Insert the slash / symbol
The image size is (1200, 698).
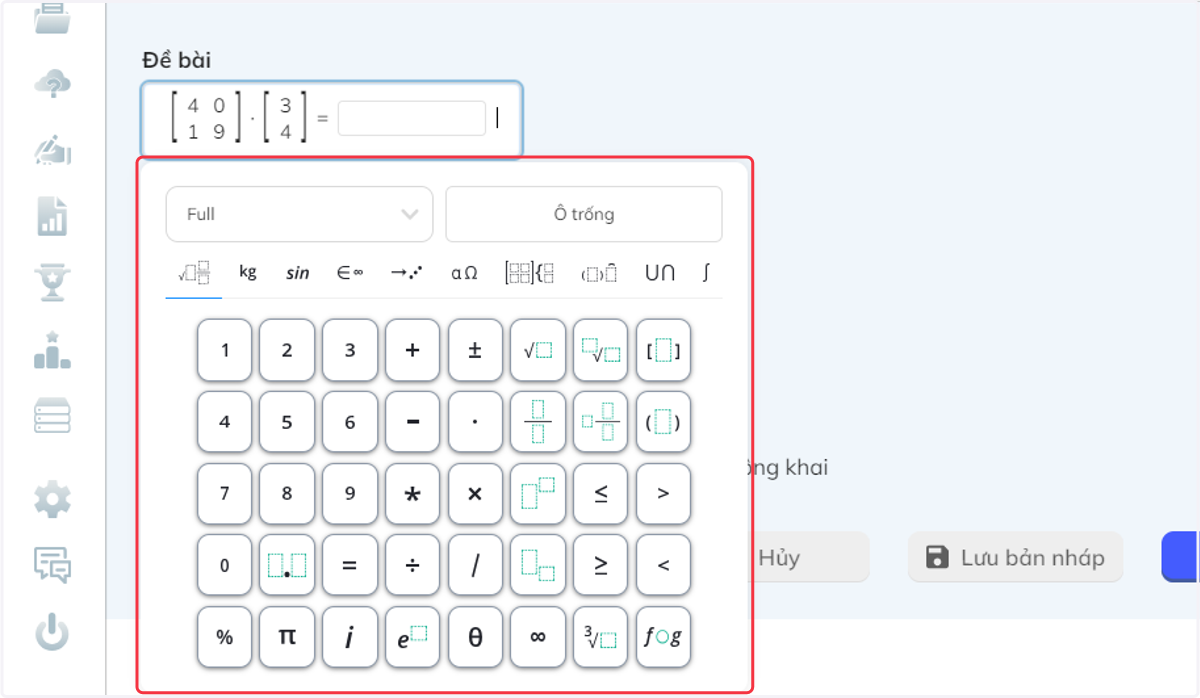tap(475, 565)
